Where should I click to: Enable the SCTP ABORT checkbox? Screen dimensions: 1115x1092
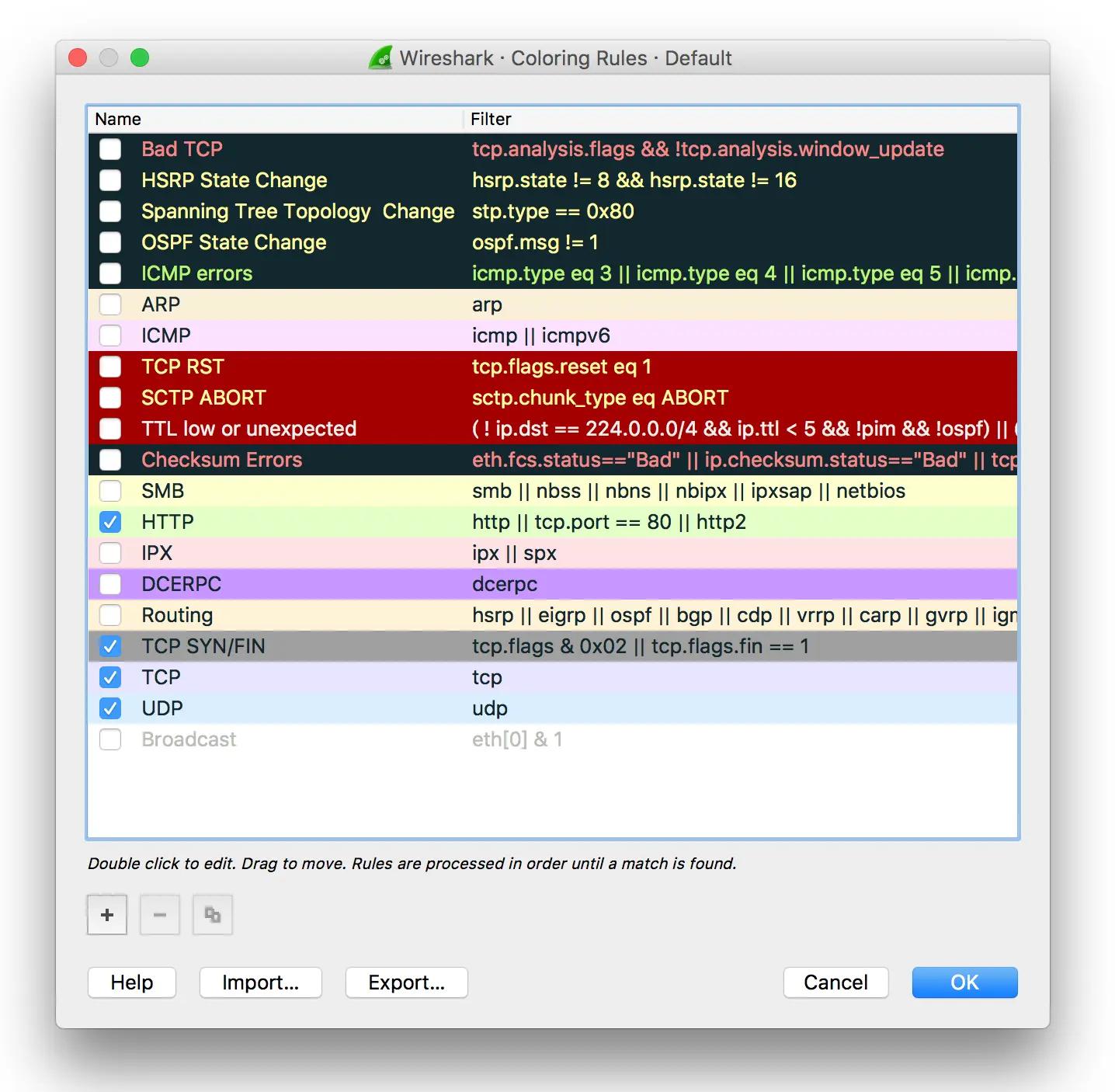tap(110, 398)
